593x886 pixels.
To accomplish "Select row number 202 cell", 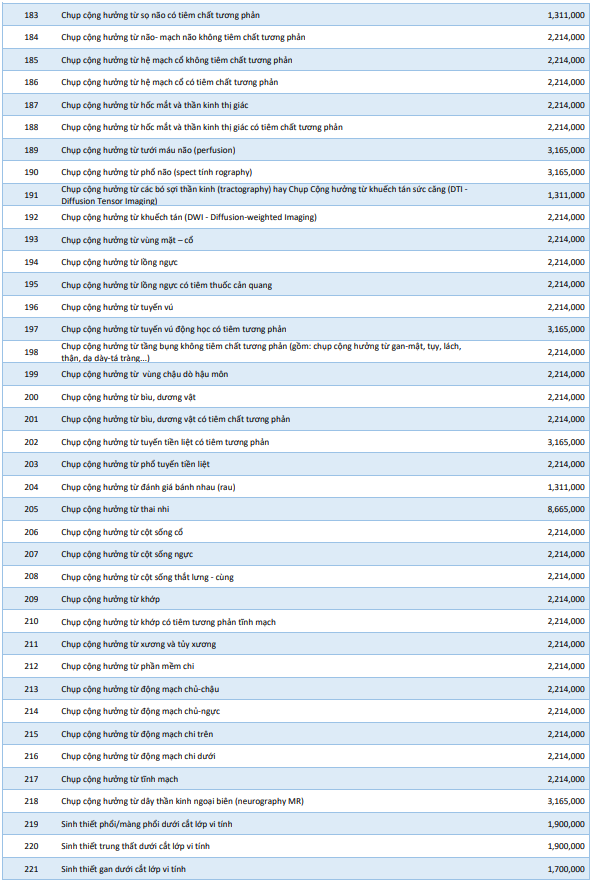I will pos(31,442).
